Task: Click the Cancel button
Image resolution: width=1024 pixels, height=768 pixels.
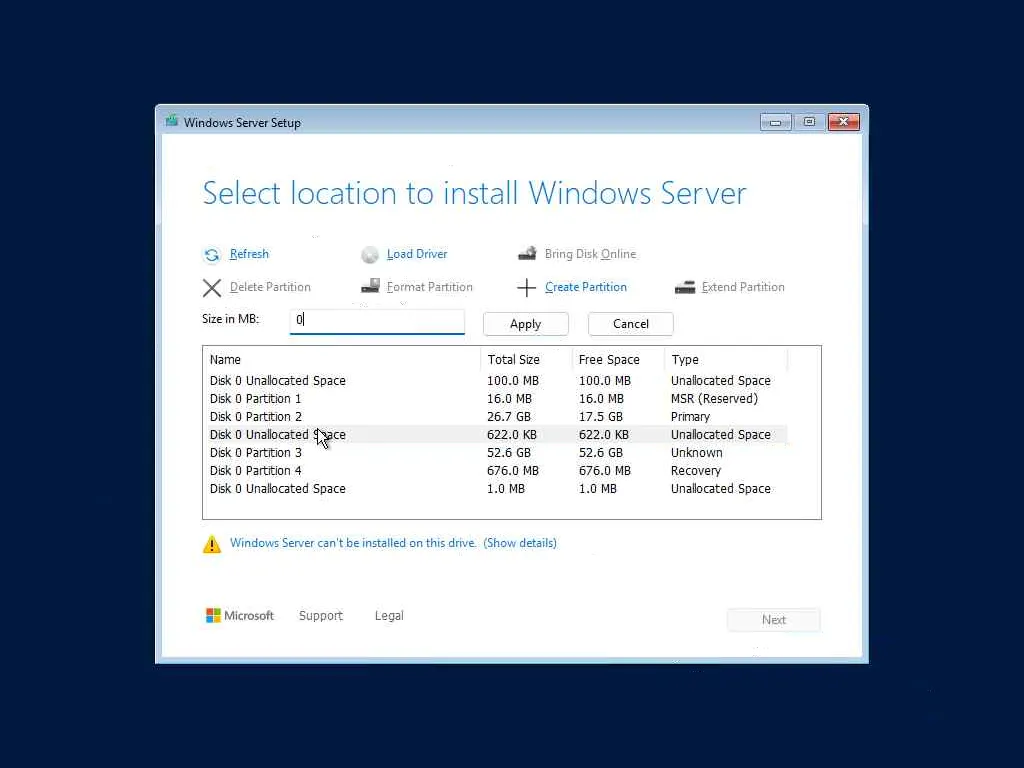Action: [x=631, y=324]
